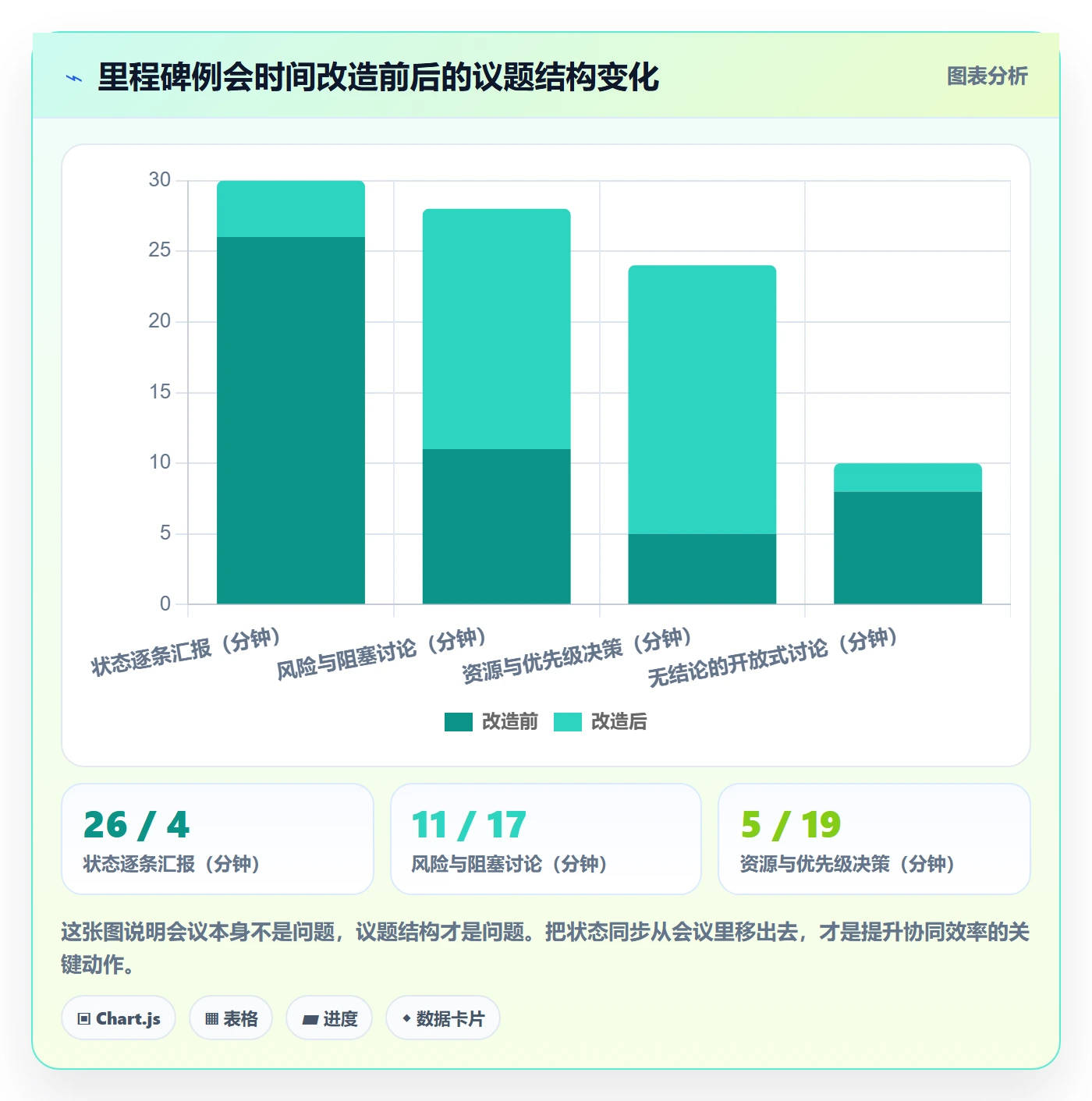
Task: Click the y-axis value 30
Action: pyautogui.click(x=160, y=180)
